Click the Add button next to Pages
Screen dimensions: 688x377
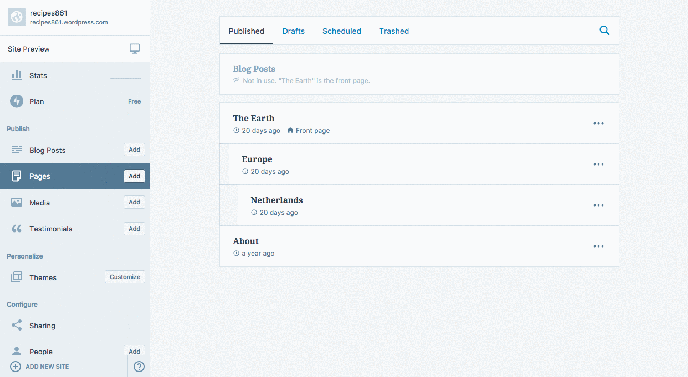point(134,176)
